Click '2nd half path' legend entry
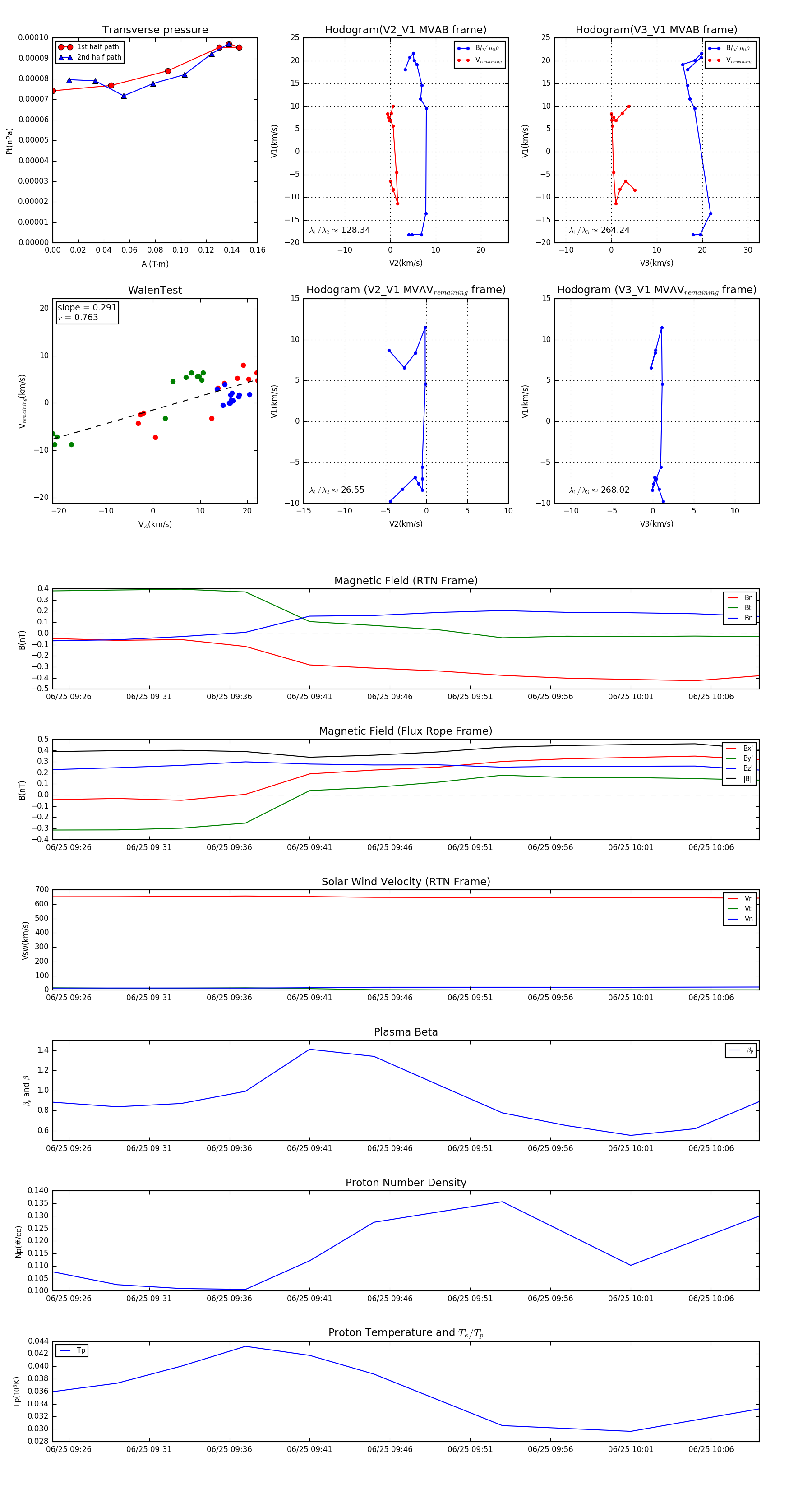Image resolution: width=812 pixels, height=1489 pixels. pos(90,57)
